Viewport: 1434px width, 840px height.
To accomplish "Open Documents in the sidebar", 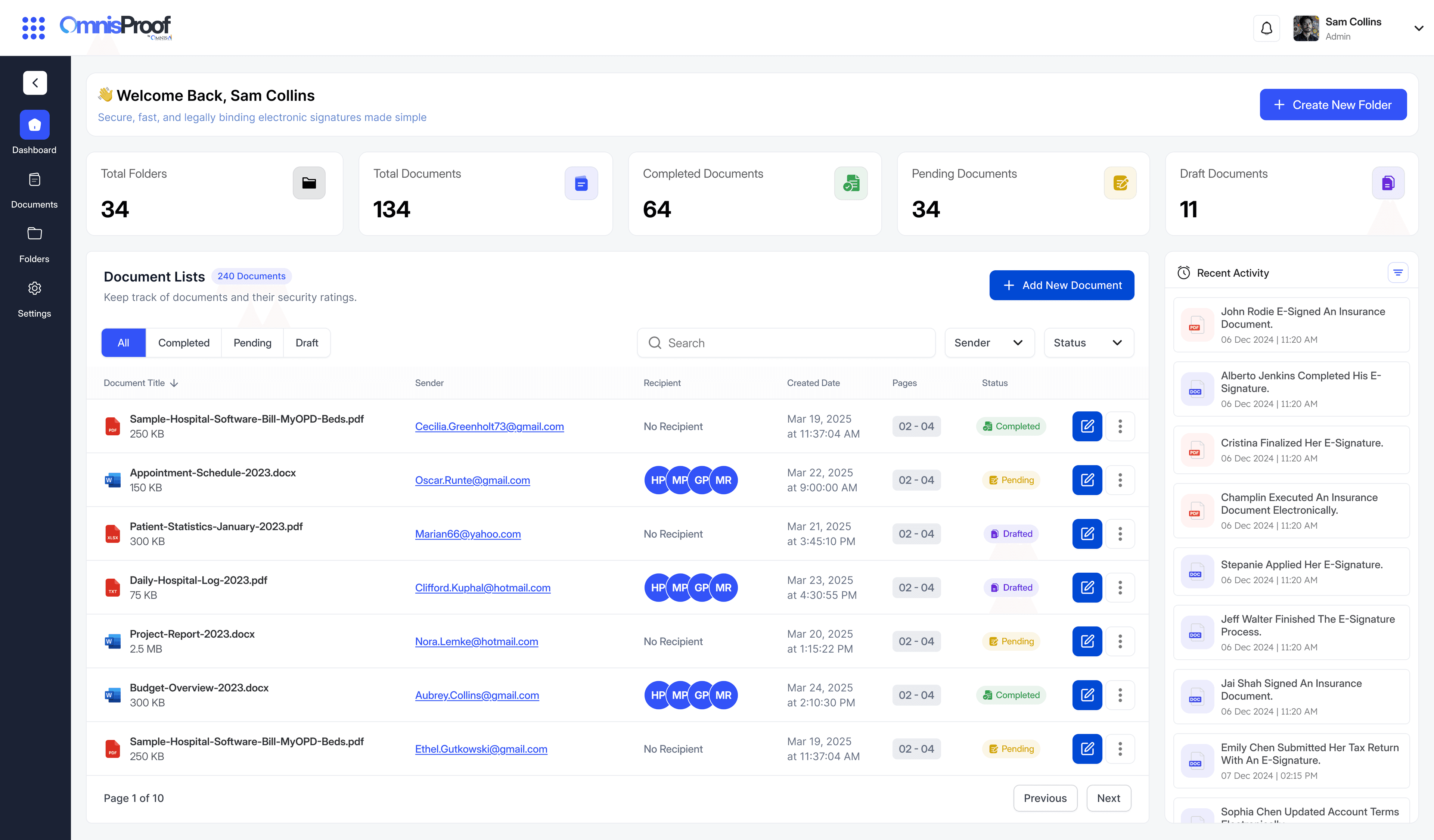I will tap(34, 190).
